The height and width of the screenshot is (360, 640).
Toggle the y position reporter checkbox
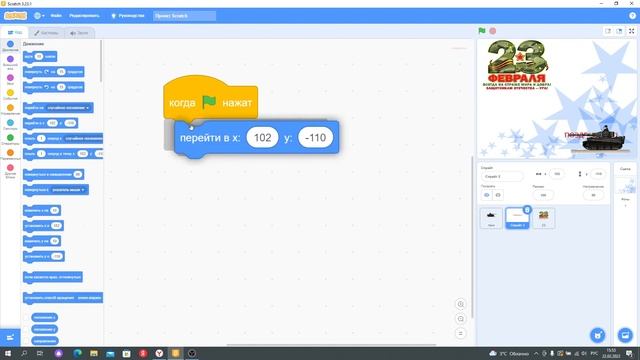(27, 329)
